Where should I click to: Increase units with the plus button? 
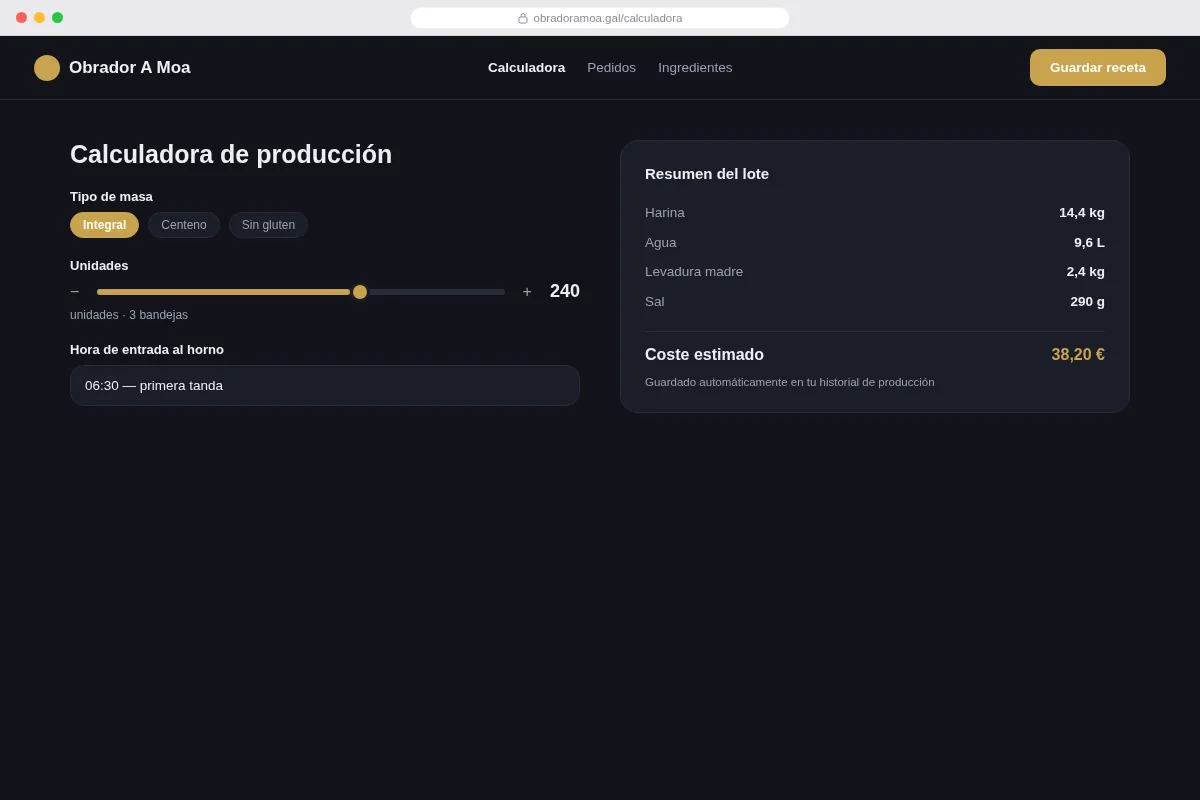pos(527,292)
